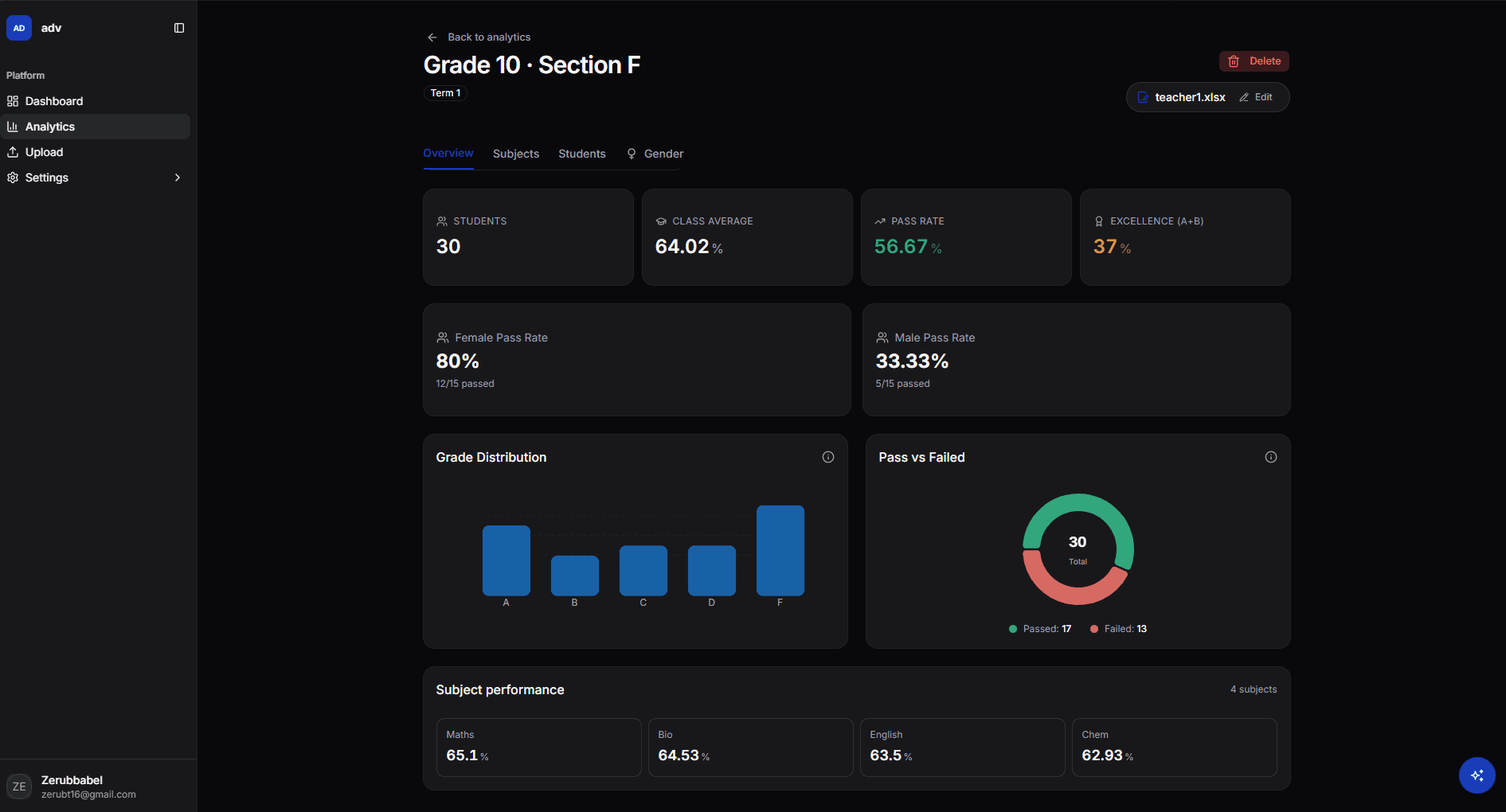
Task: Edit the teacher1.xlsx file name
Action: 1256,97
